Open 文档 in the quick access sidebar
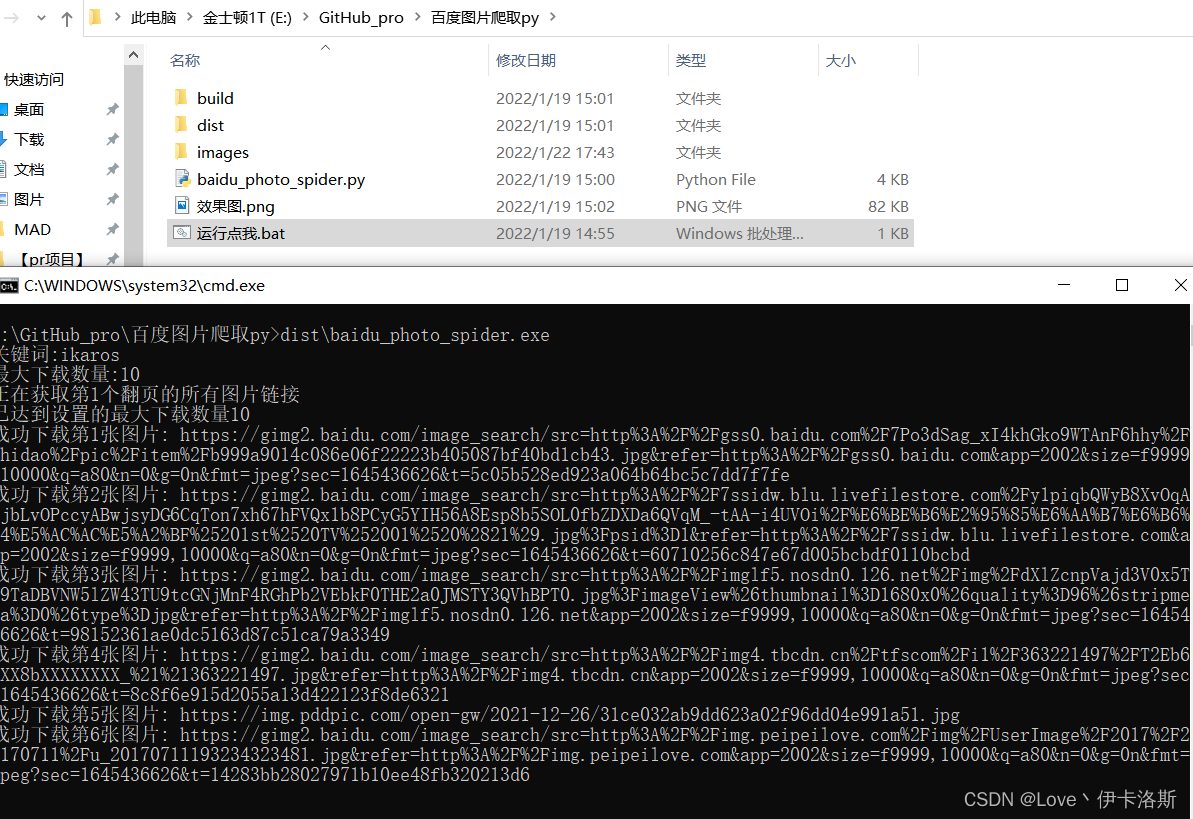This screenshot has height=819, width=1193. tap(29, 169)
